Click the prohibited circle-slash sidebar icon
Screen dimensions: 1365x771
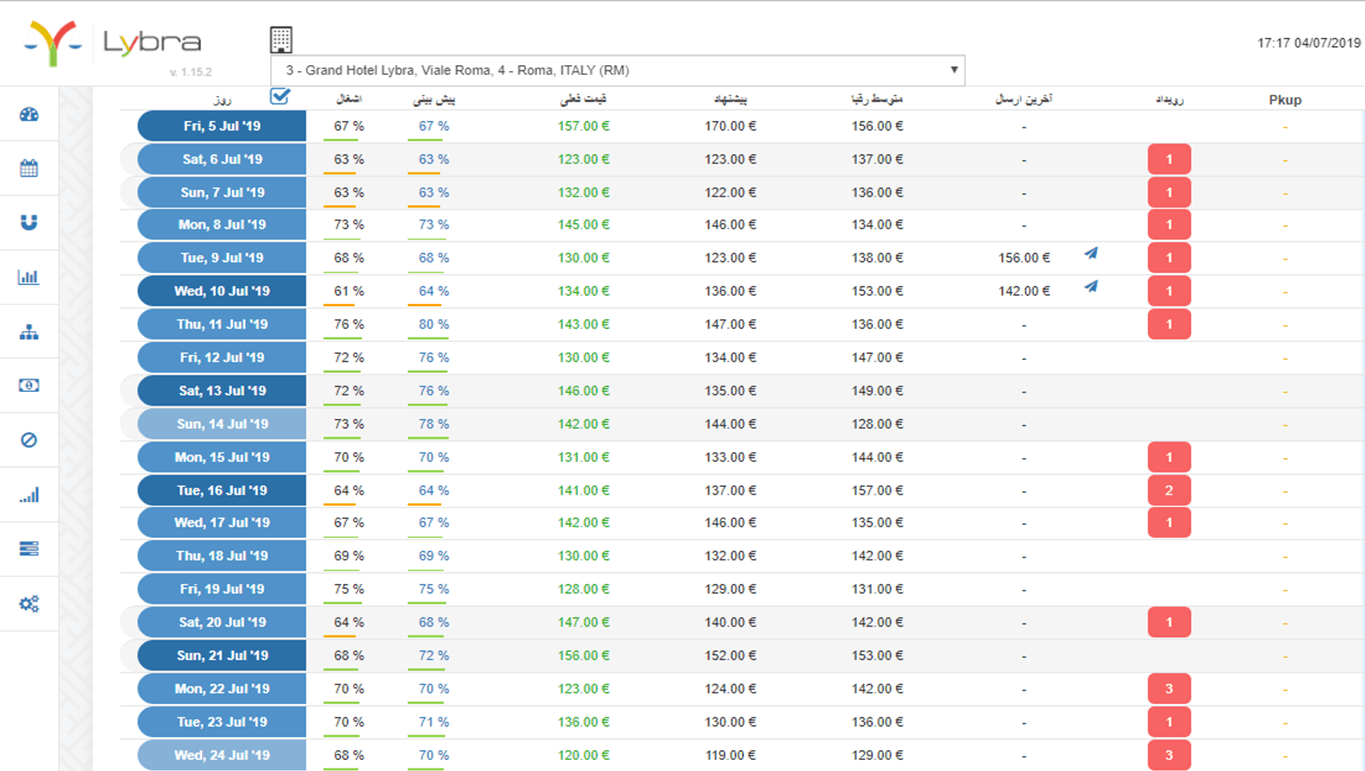(x=29, y=440)
